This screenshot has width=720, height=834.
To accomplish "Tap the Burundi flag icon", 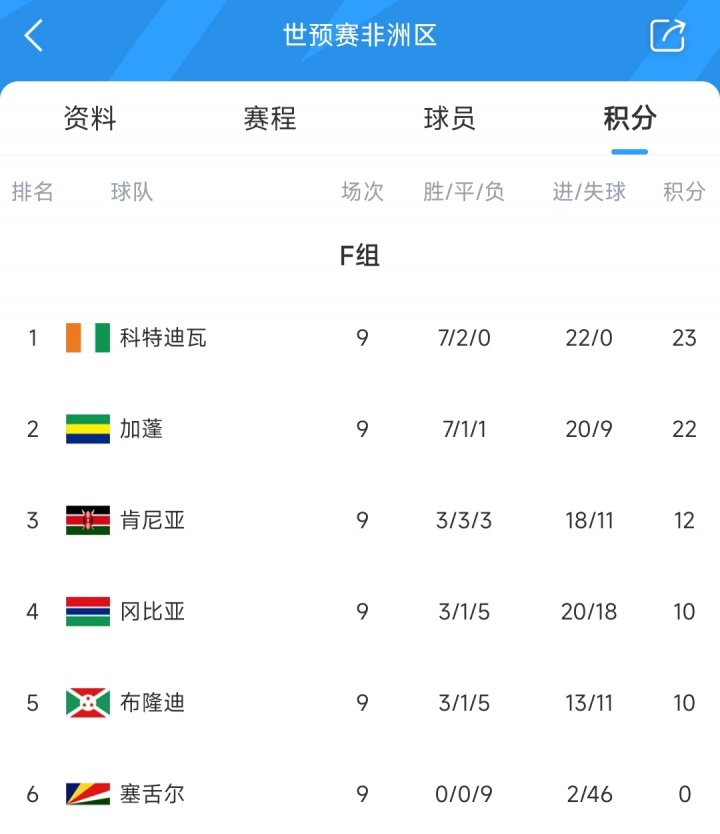I will point(88,703).
